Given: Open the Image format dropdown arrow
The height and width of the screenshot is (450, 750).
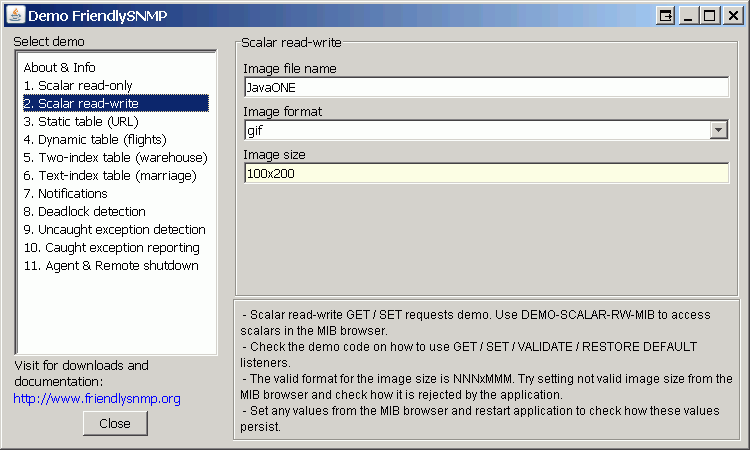Looking at the screenshot, I should coord(718,130).
